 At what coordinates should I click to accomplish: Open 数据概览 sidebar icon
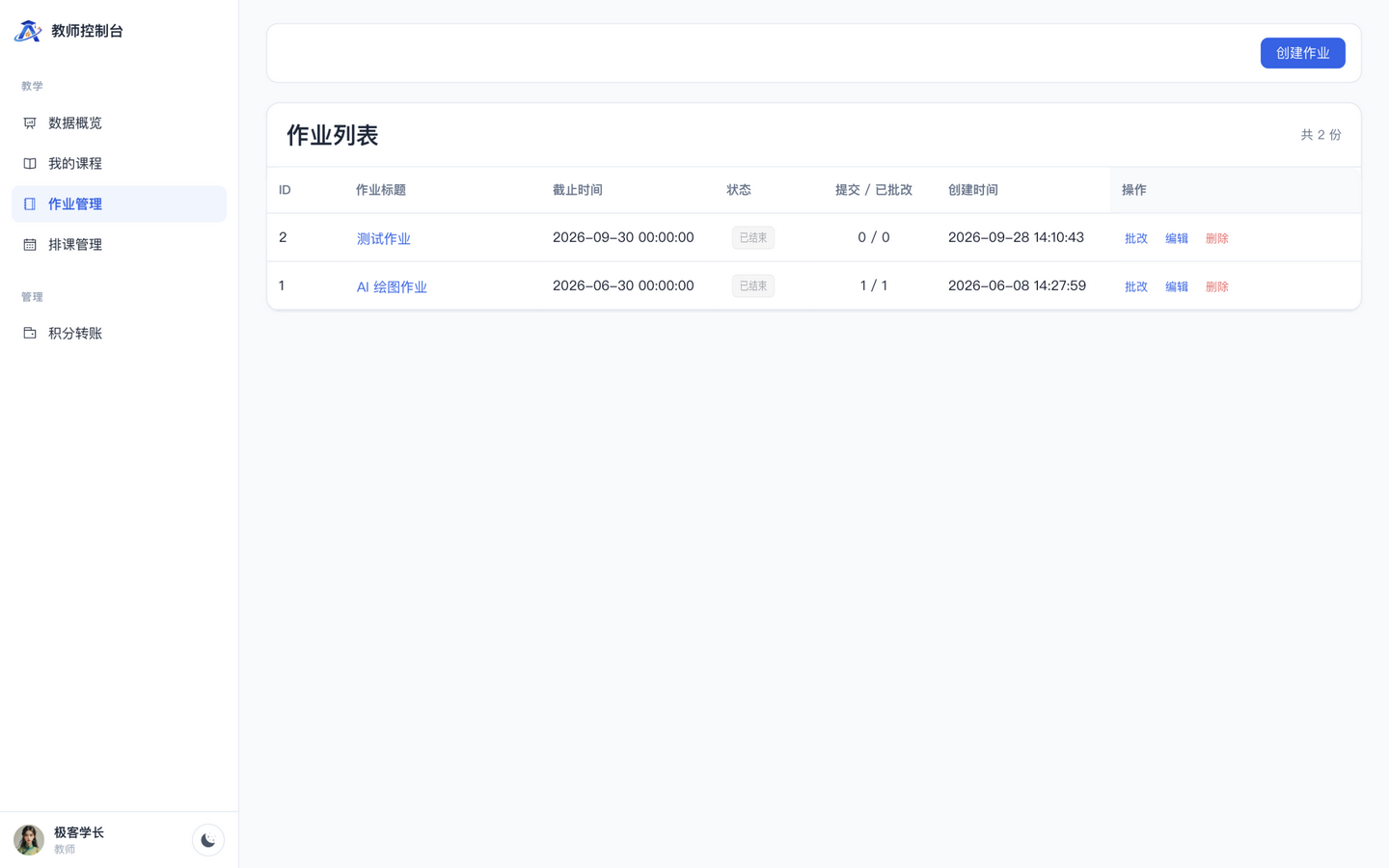pyautogui.click(x=30, y=123)
